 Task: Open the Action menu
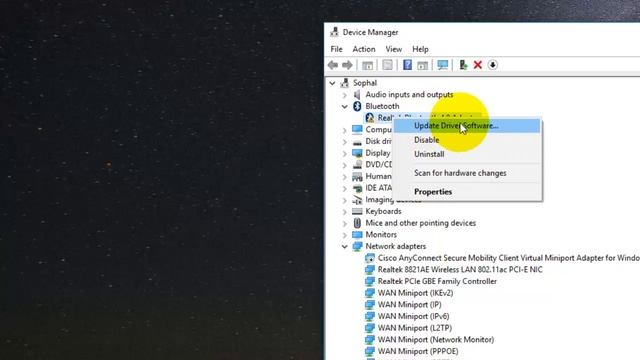pos(364,49)
